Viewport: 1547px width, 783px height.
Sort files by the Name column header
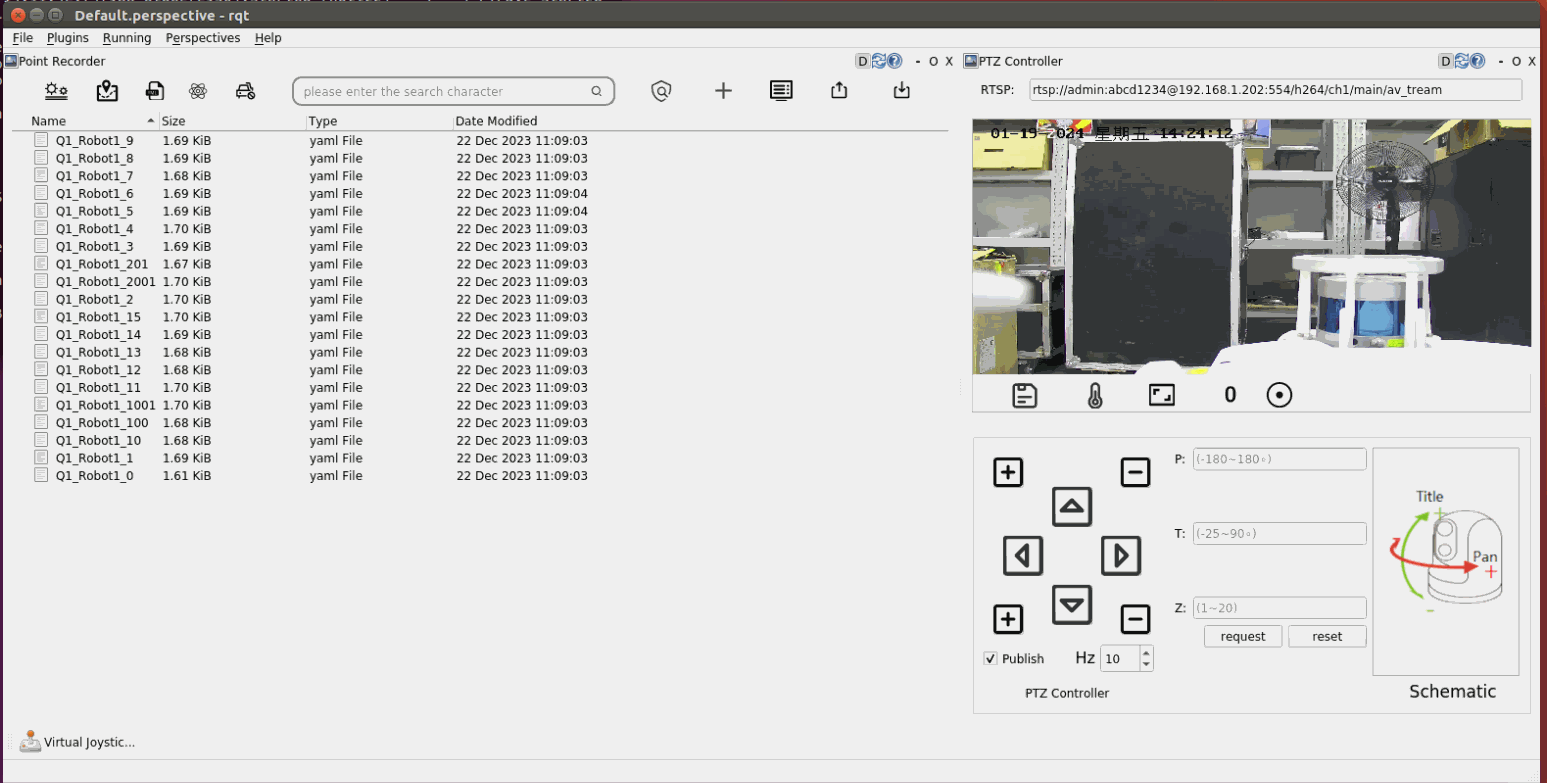pyautogui.click(x=48, y=121)
